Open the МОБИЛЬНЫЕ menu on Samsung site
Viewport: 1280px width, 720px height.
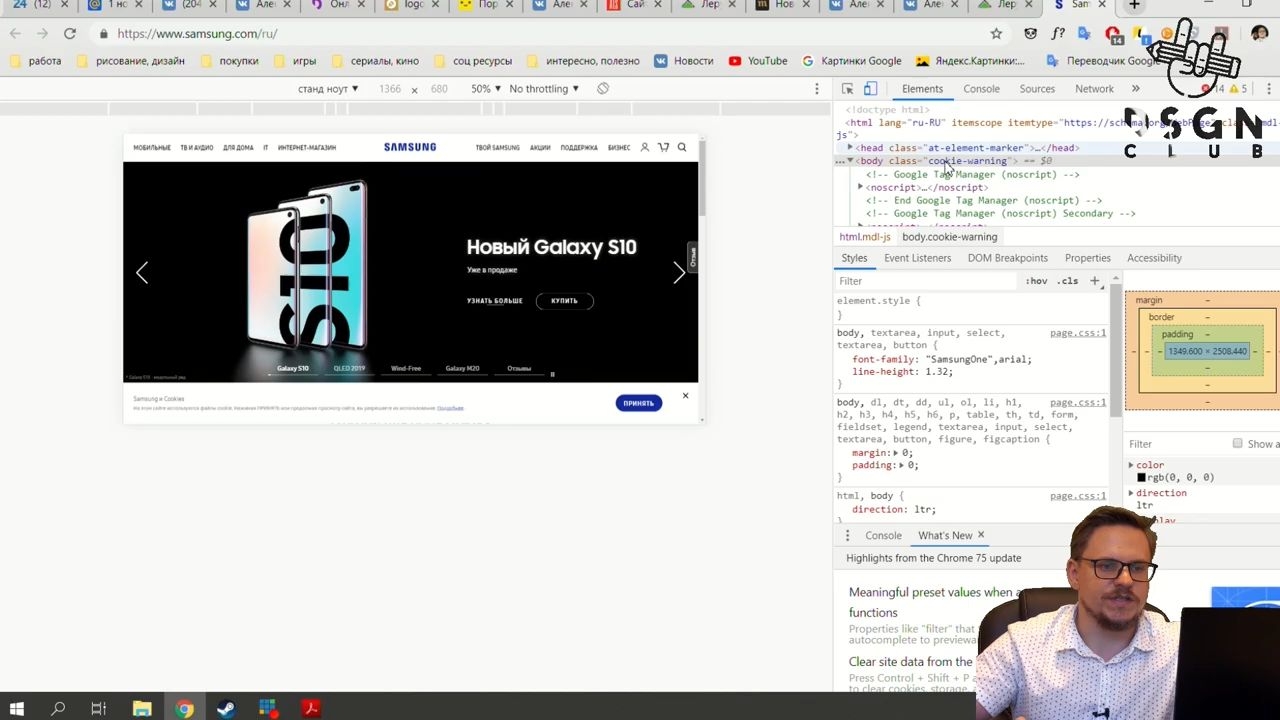152,148
